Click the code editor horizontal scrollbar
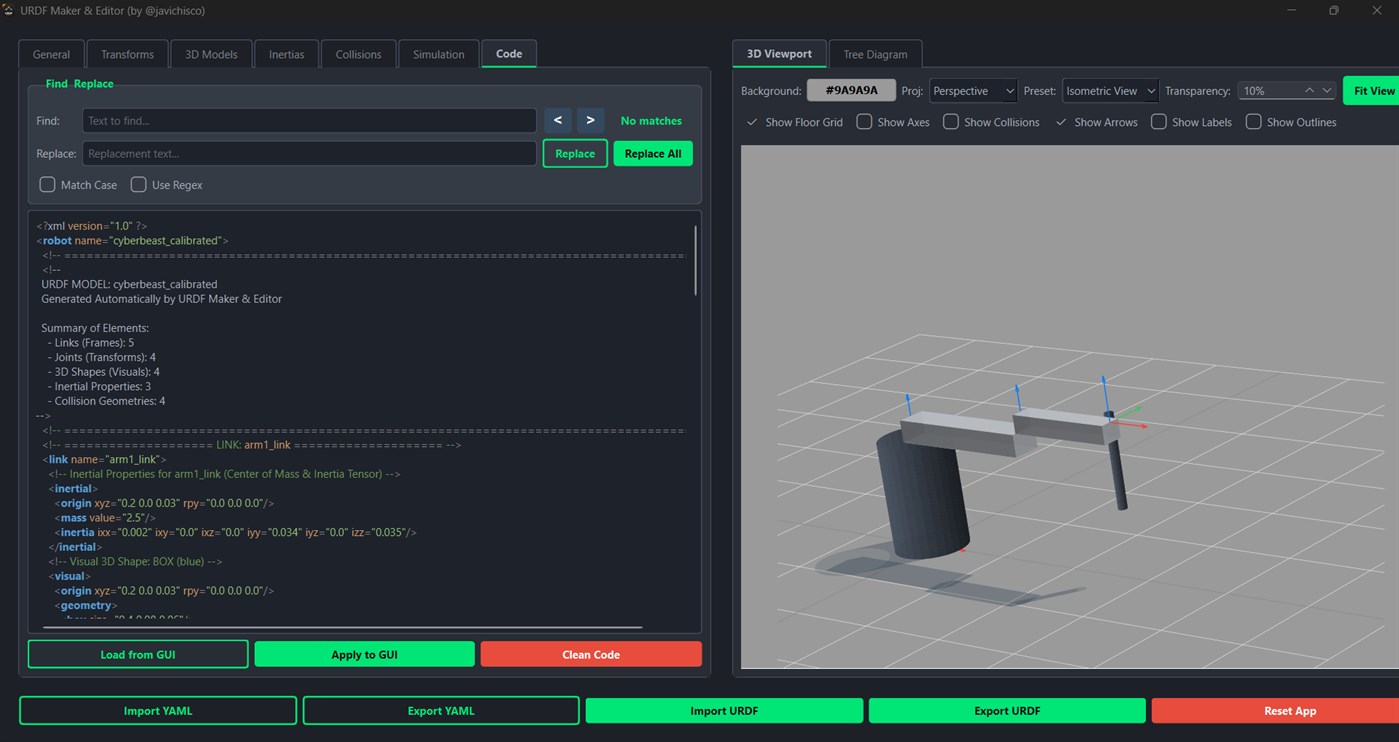This screenshot has width=1399, height=742. coord(342,628)
